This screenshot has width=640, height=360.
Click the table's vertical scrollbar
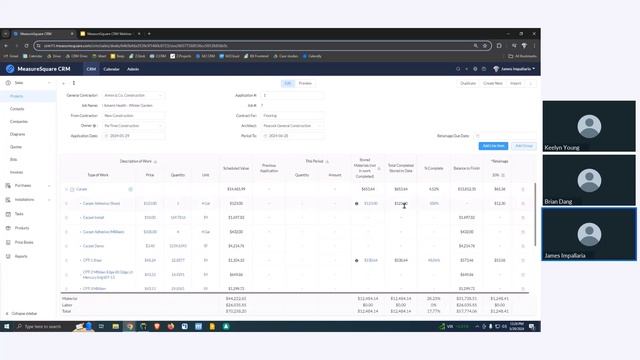(x=535, y=214)
